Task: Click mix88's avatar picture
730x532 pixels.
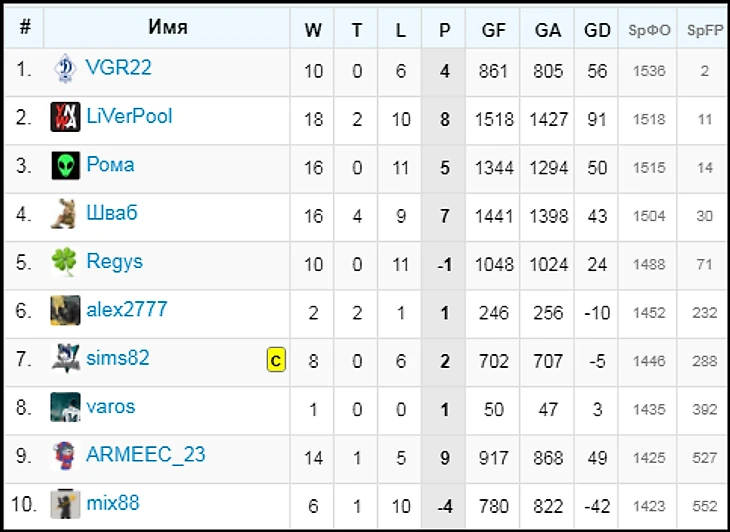Action: [66, 504]
